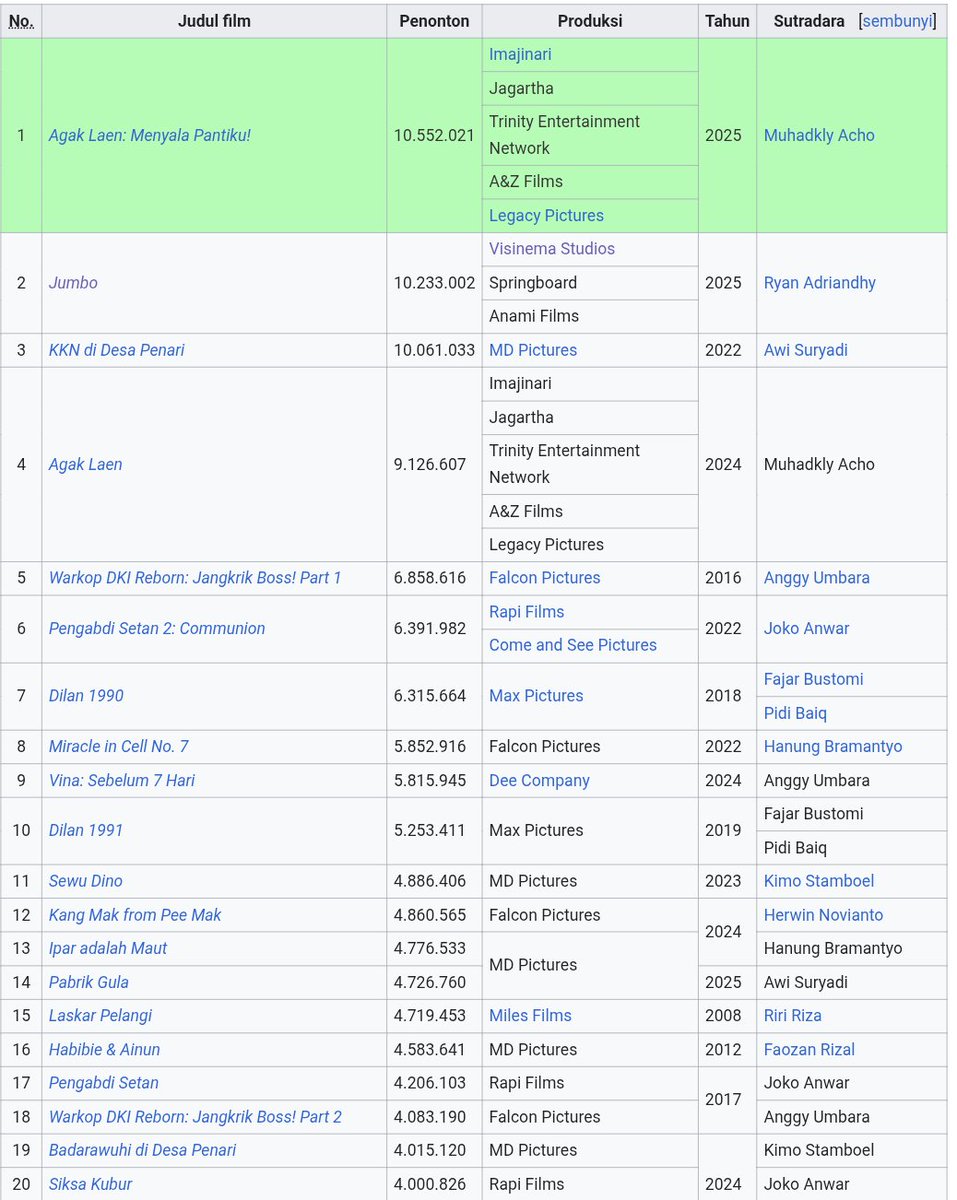Open Awi Suryadi link in row 3
The height and width of the screenshot is (1200, 957).
pos(806,350)
